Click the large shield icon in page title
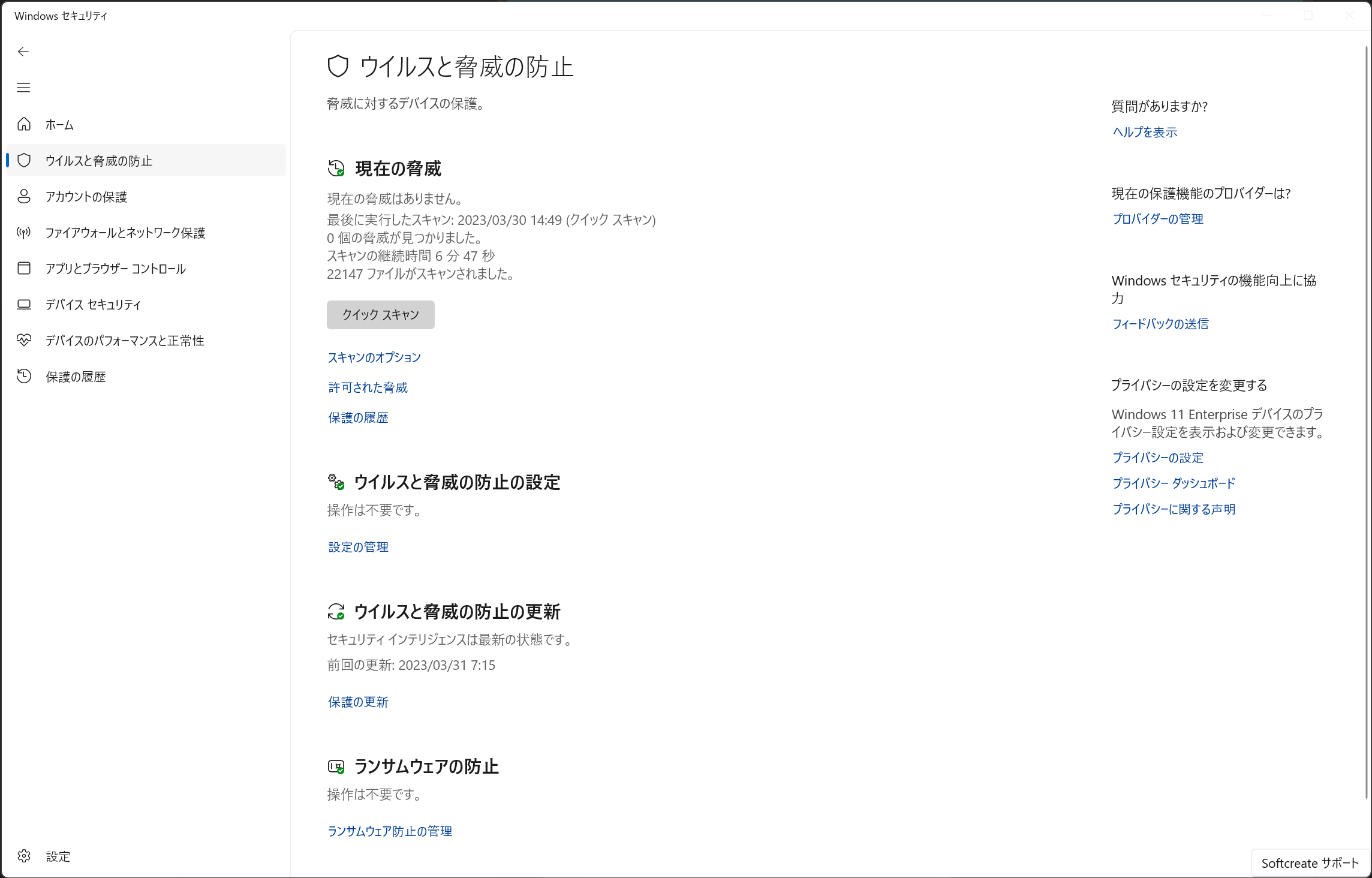The width and height of the screenshot is (1372, 878). click(x=338, y=67)
